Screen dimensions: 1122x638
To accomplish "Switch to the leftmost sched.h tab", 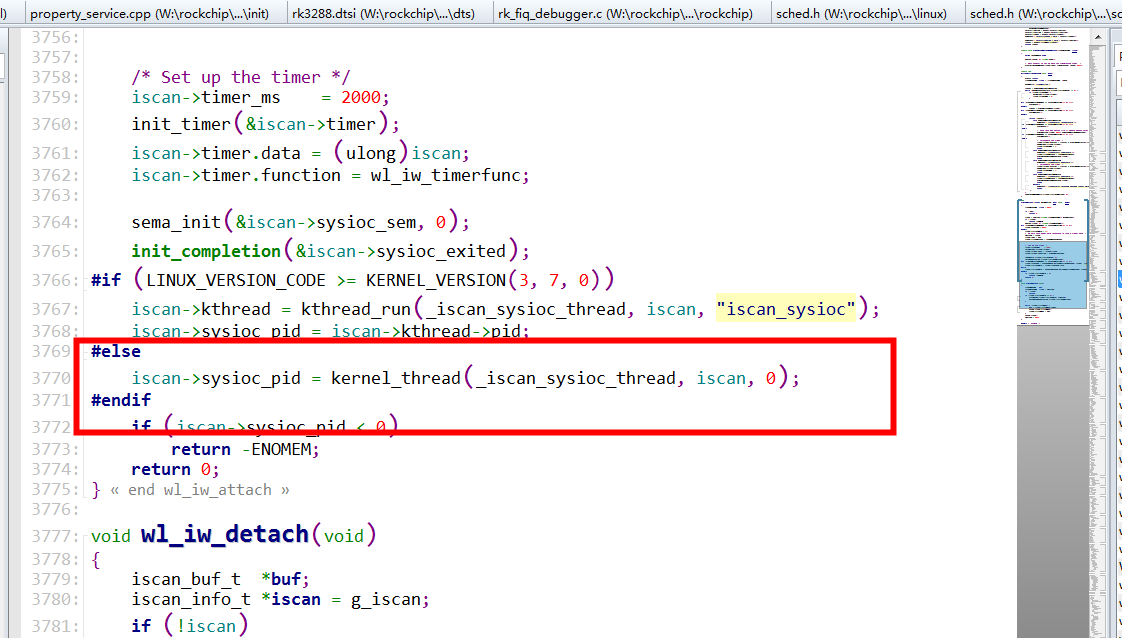I will pyautogui.click(x=860, y=14).
